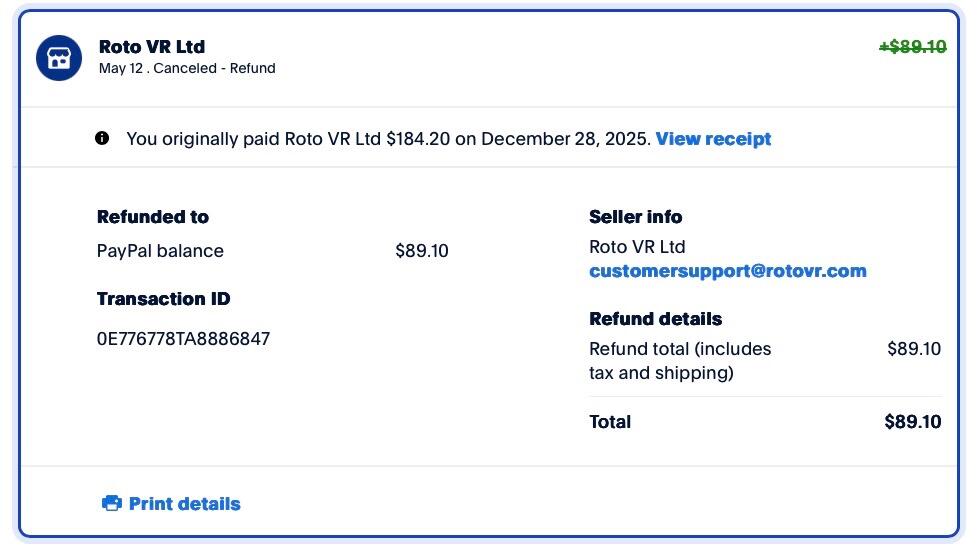Open the View receipt link
The height and width of the screenshot is (547, 979).
pos(713,139)
